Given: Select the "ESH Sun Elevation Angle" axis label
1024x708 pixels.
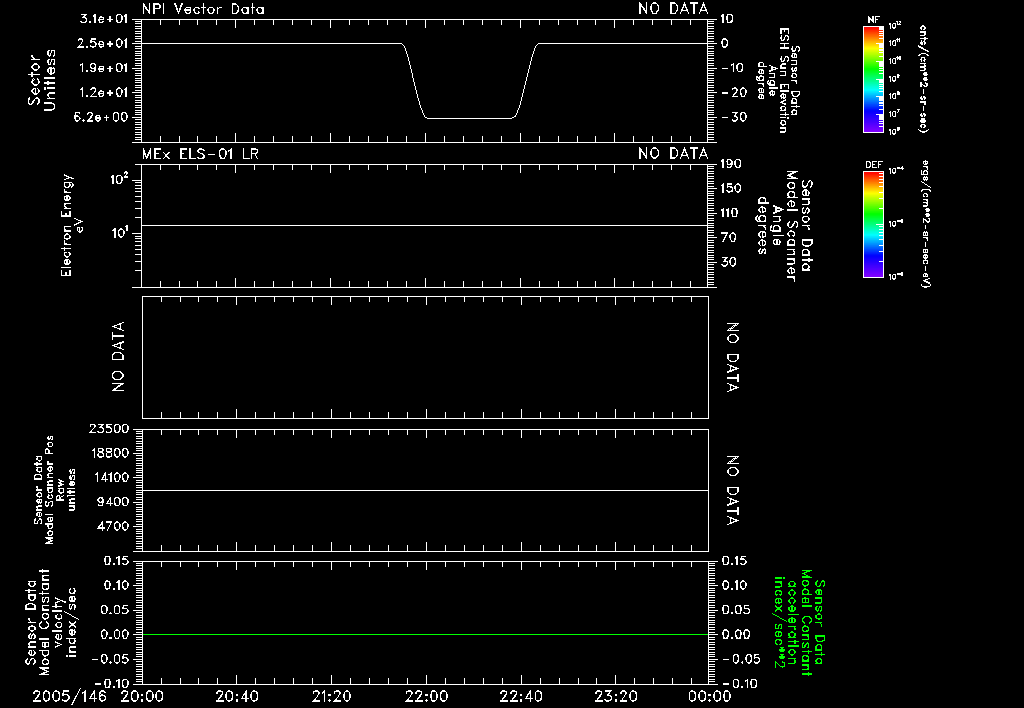Looking at the screenshot, I should click(778, 80).
